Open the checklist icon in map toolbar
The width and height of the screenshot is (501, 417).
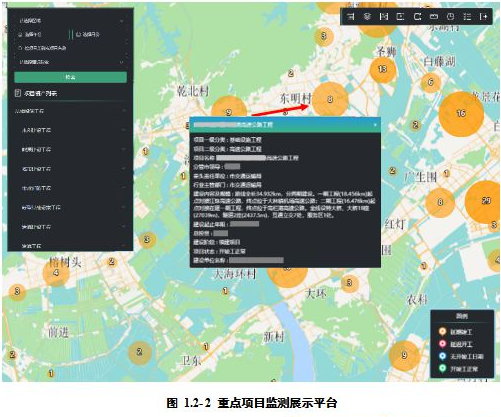click(467, 16)
